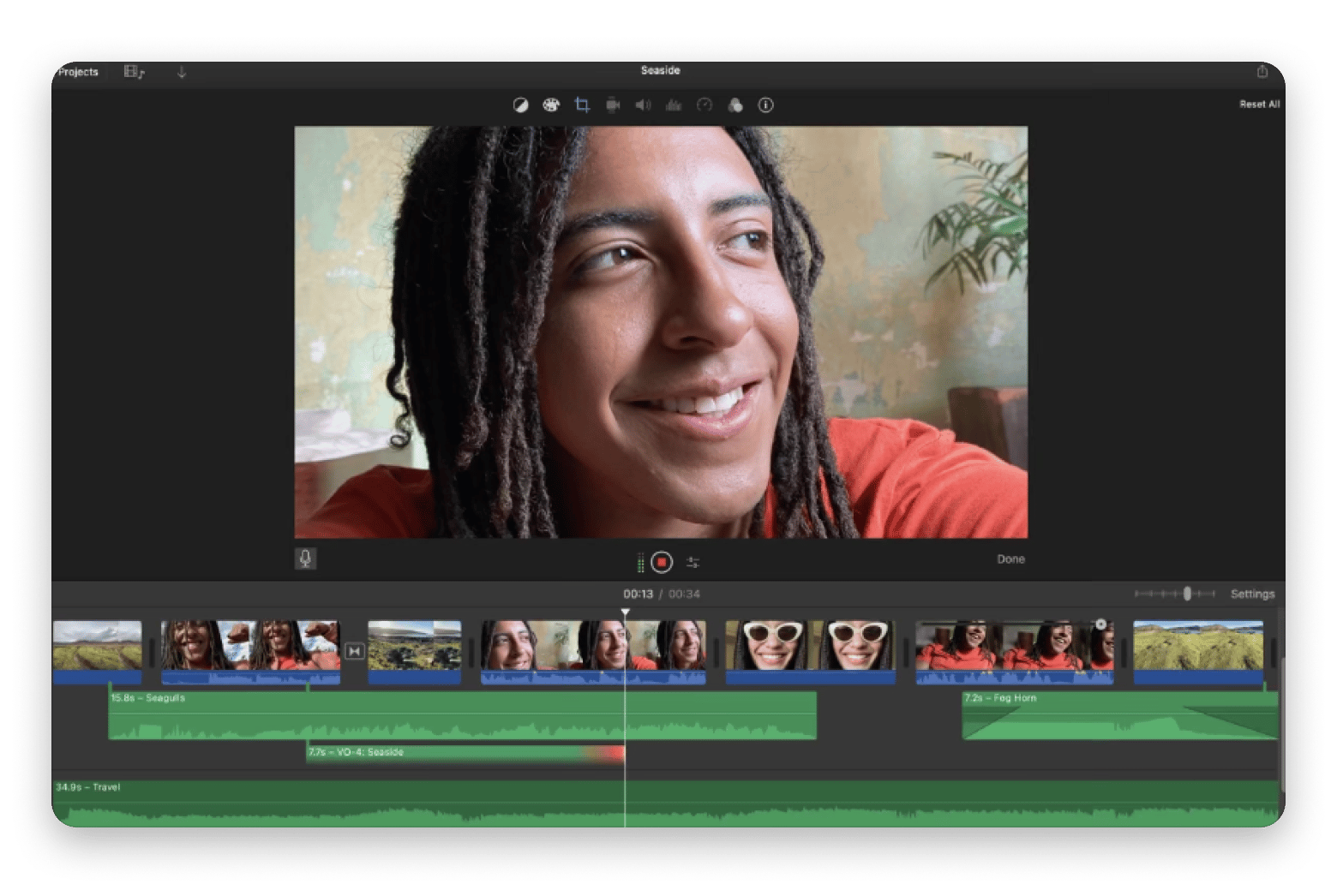Stop recording with the red record button
Image resolution: width=1337 pixels, height=896 pixels.
pos(662,561)
